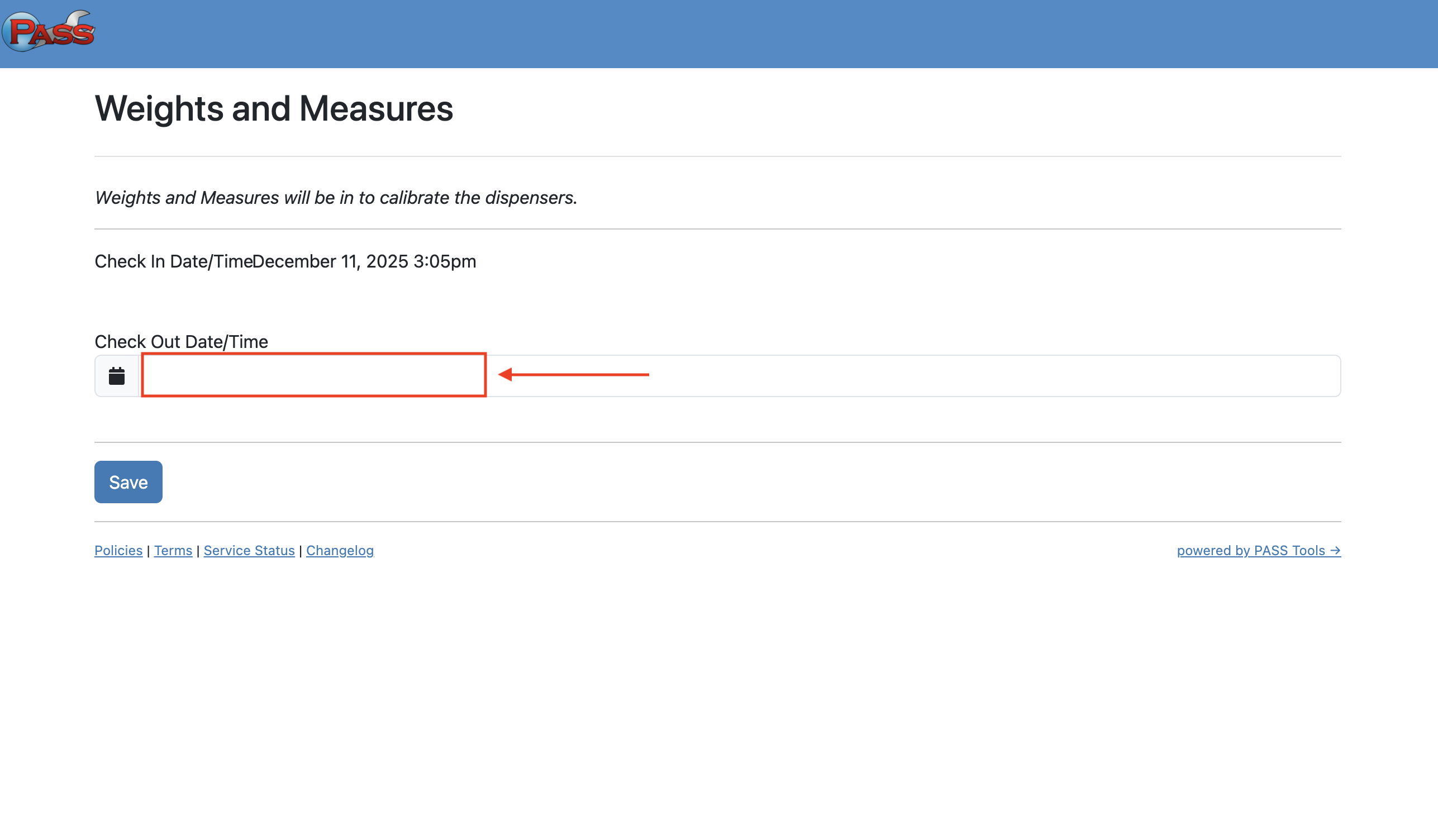Focus the Check Out Date/Time field

tap(314, 375)
